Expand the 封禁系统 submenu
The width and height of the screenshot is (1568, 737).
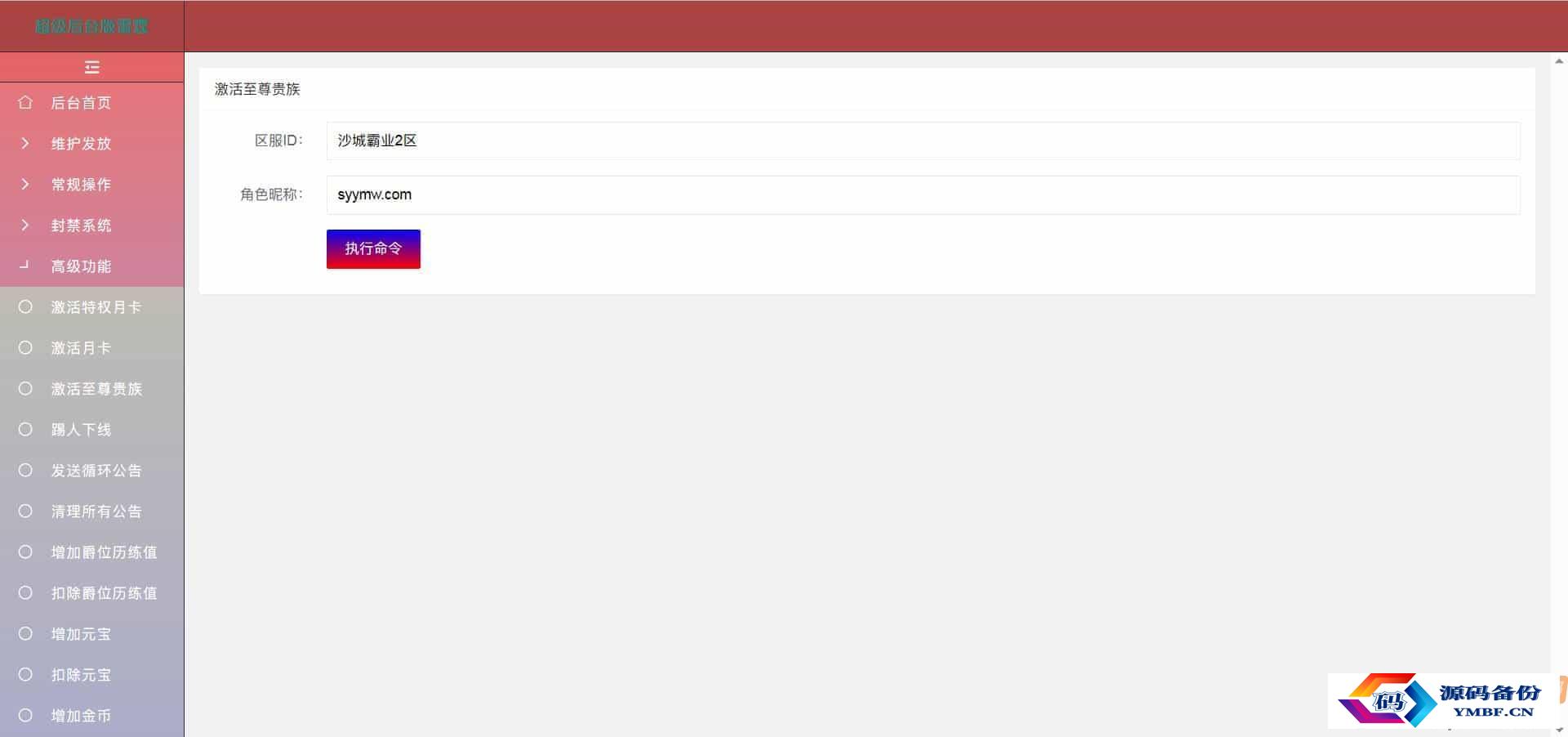91,226
